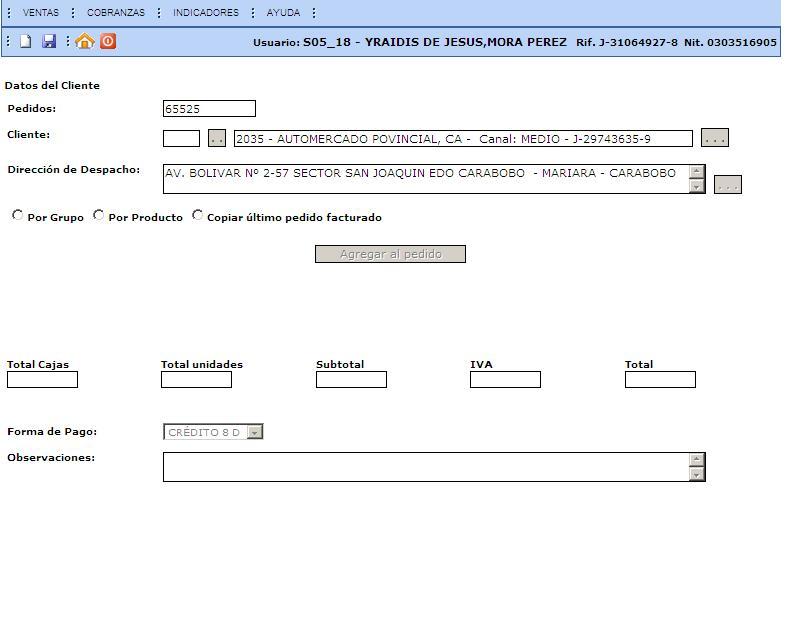Image resolution: width=812 pixels, height=618 pixels.
Task: Open the COBRANZAS menu
Action: point(115,12)
